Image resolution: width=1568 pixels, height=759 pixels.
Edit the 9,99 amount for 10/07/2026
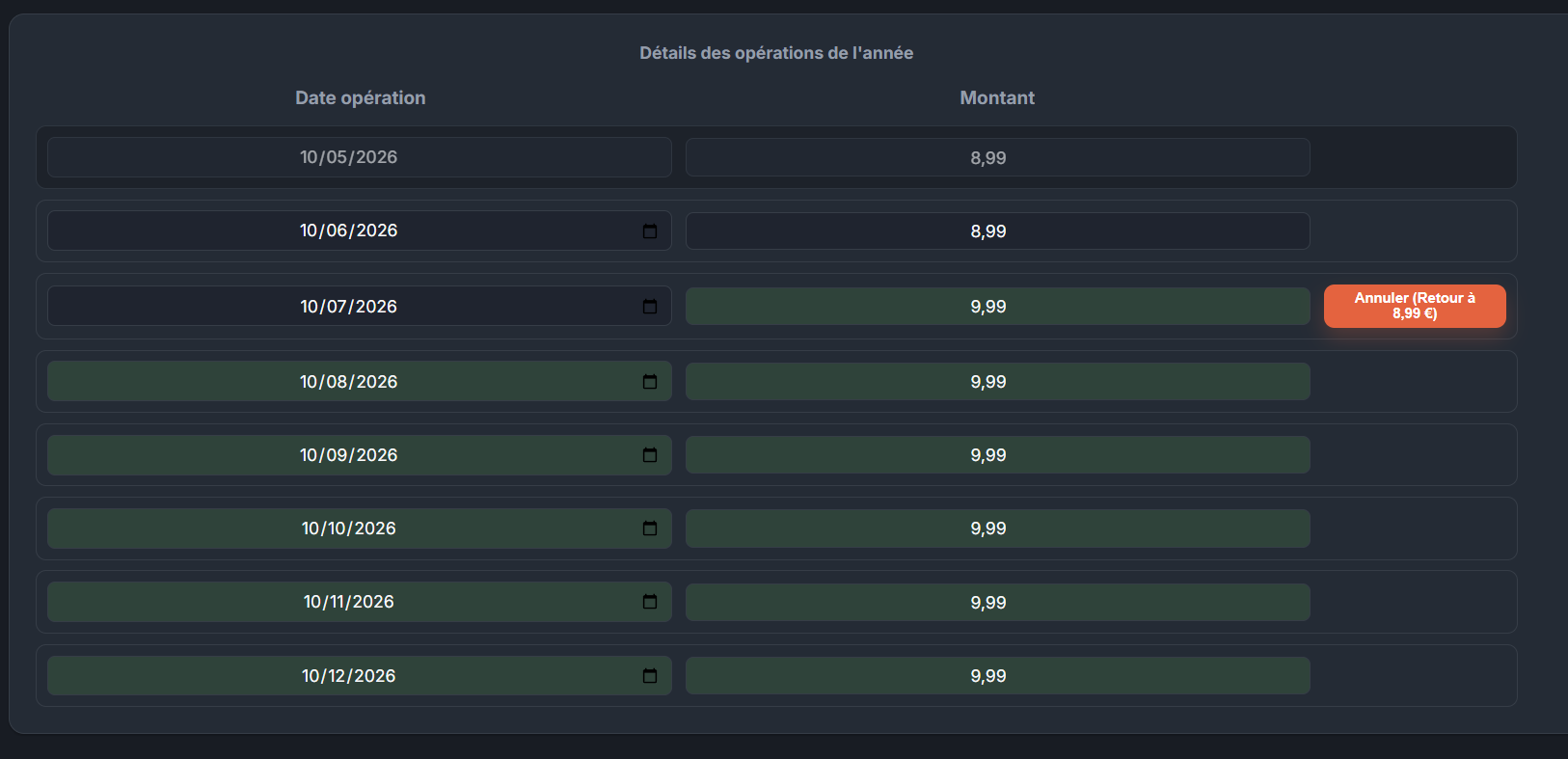pos(997,306)
